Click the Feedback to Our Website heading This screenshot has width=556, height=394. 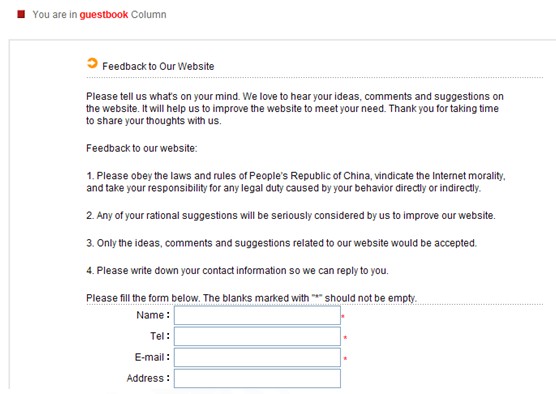coord(158,66)
